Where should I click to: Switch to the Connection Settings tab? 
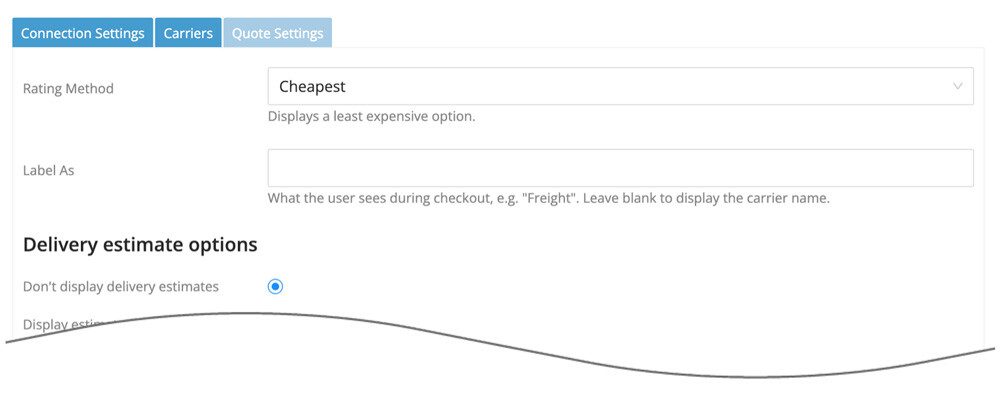83,33
